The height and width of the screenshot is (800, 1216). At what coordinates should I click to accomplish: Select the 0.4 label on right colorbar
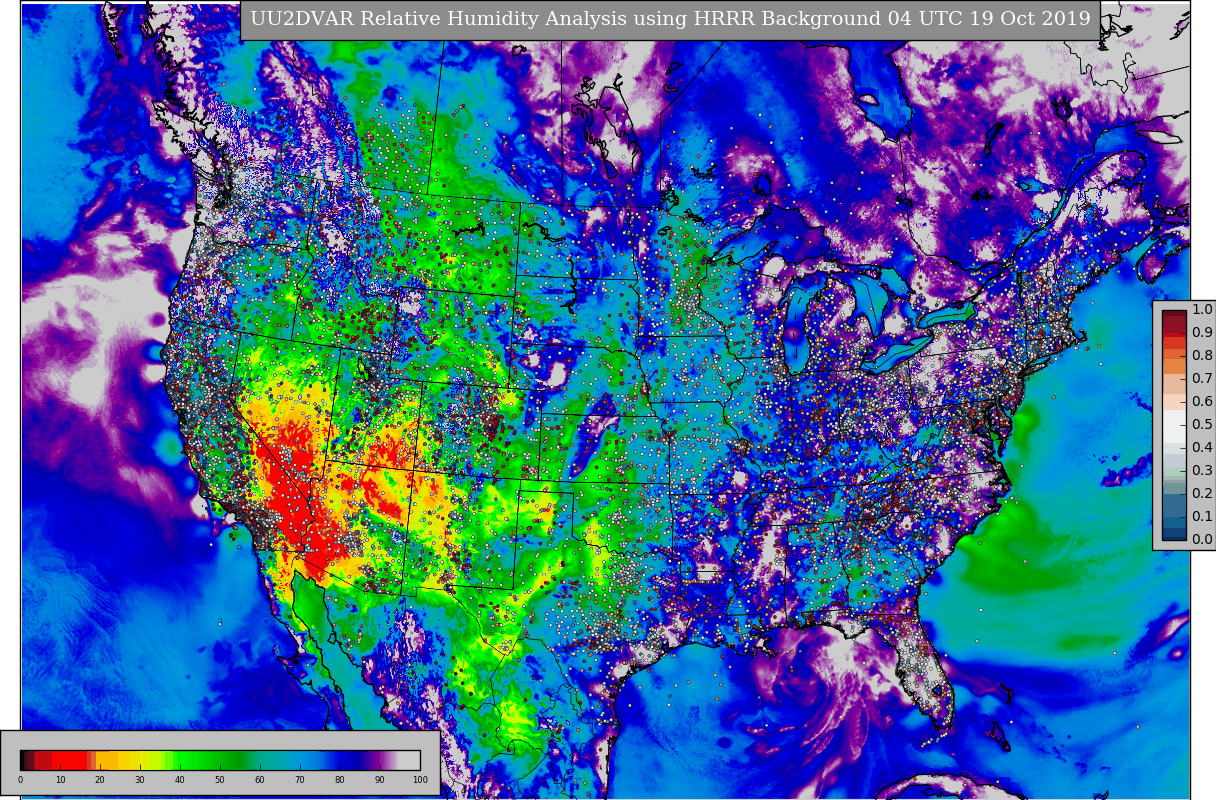click(x=1202, y=448)
